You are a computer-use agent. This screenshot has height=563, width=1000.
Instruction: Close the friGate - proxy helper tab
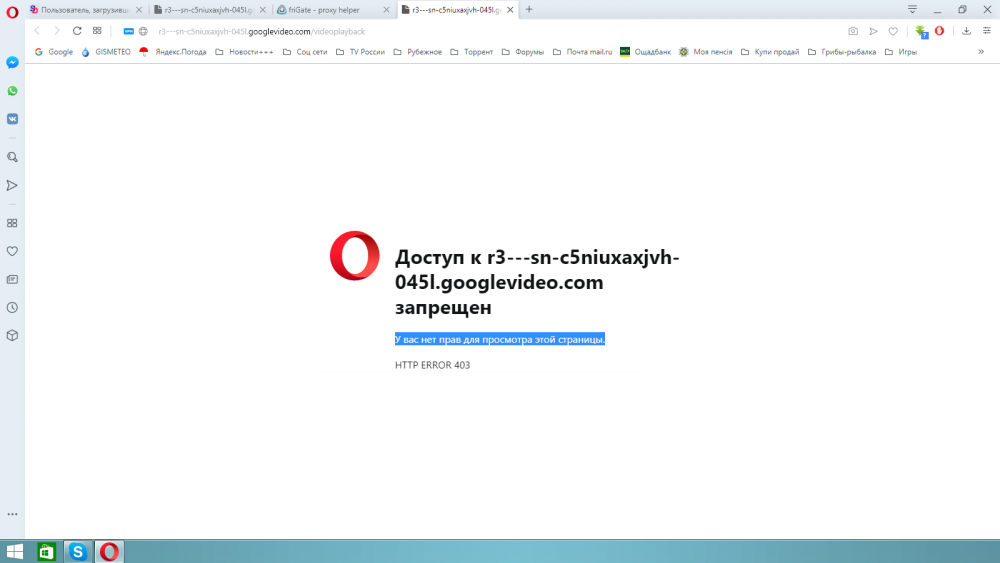pos(386,10)
